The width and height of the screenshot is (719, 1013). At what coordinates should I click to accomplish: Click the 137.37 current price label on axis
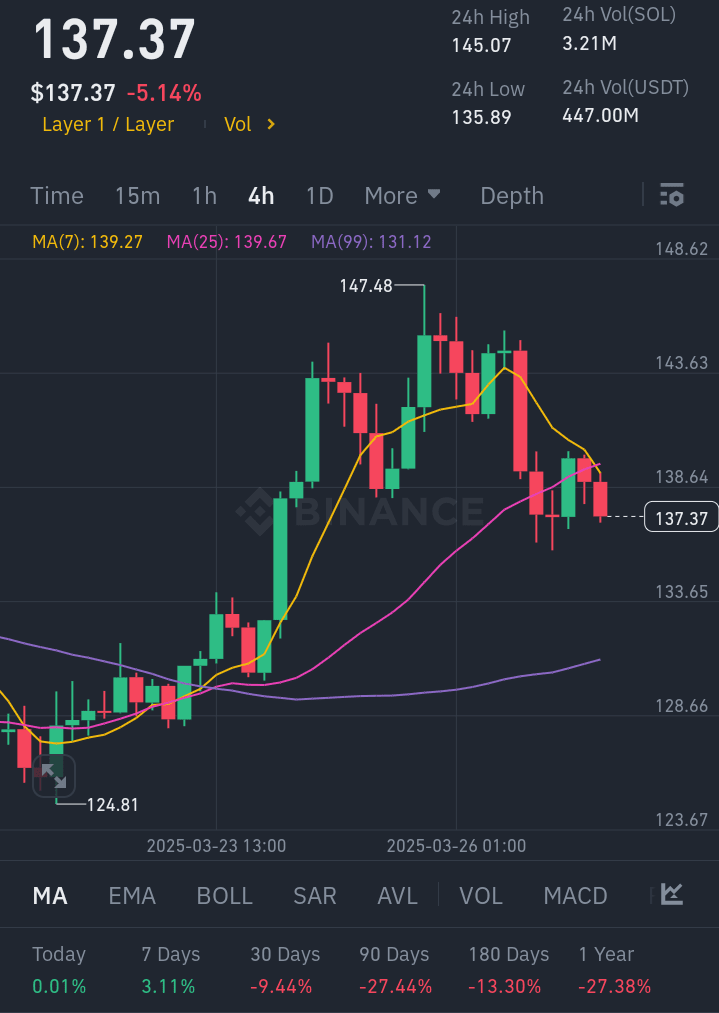(682, 517)
